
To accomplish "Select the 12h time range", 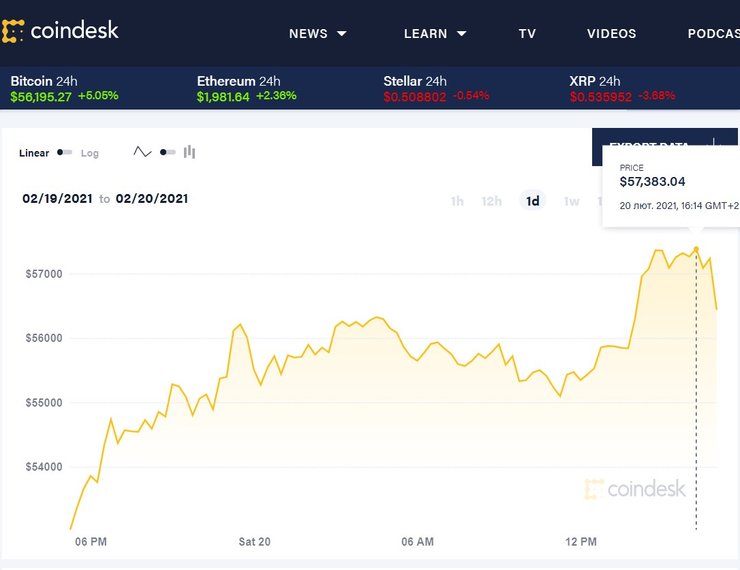I will click(491, 201).
